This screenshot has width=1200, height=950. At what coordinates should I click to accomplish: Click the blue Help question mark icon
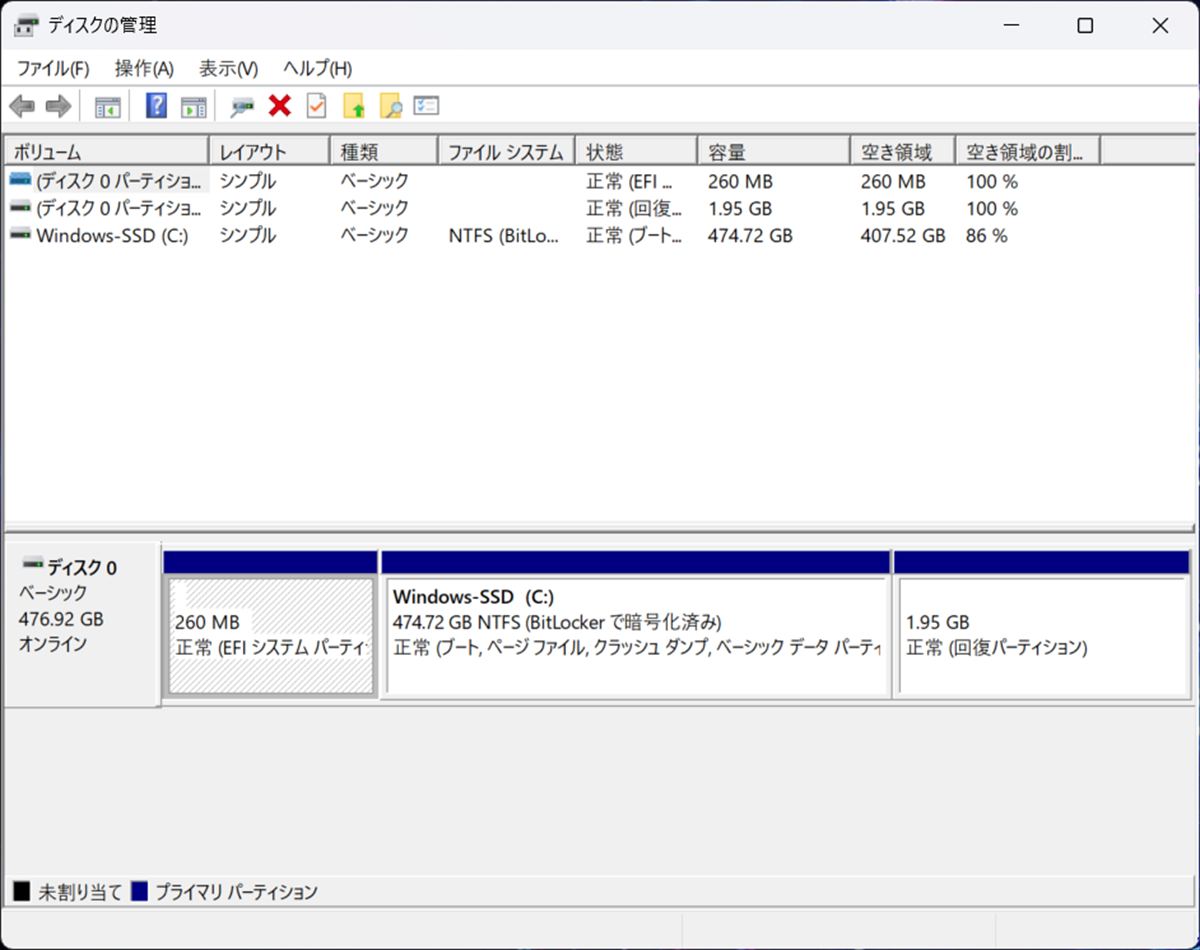tap(156, 106)
